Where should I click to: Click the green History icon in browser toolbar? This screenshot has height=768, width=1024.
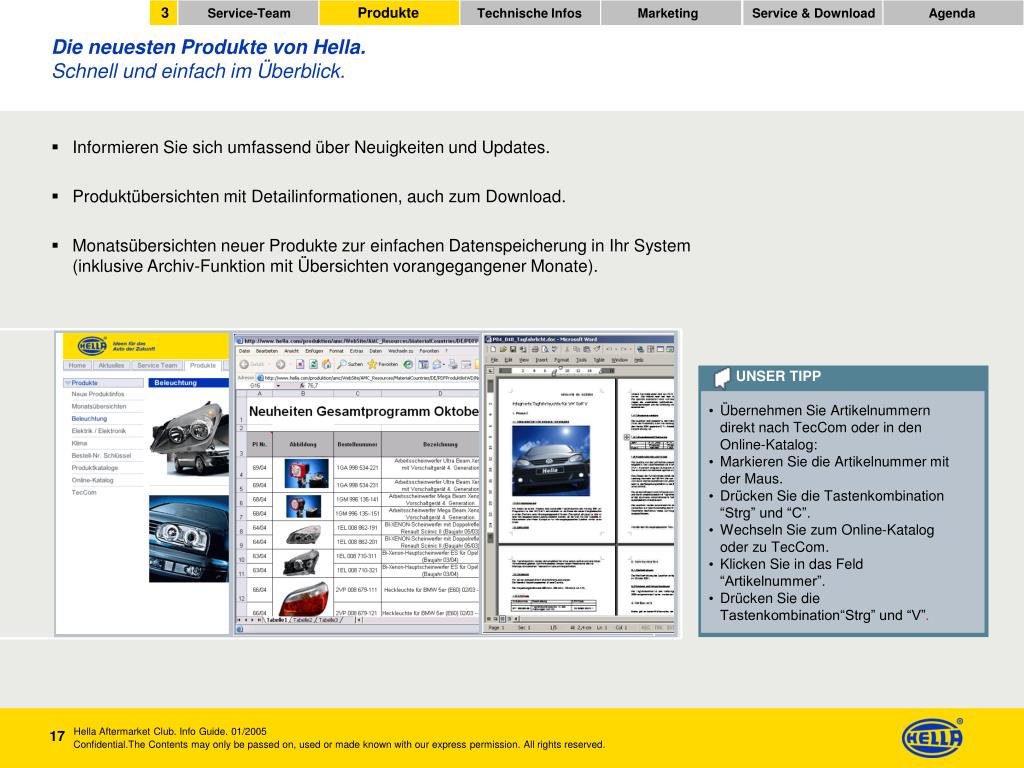click(x=408, y=364)
